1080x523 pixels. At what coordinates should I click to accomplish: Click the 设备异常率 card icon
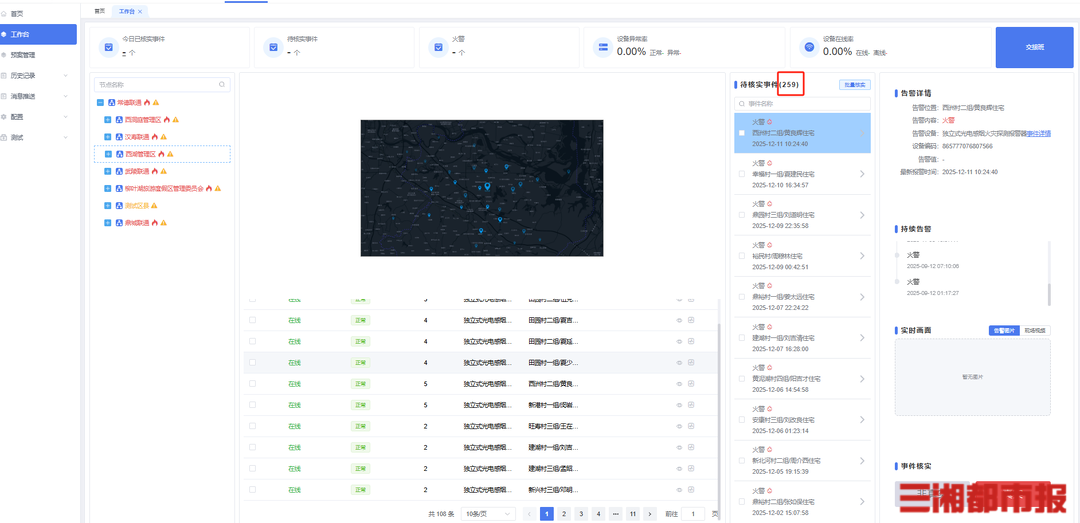point(602,47)
